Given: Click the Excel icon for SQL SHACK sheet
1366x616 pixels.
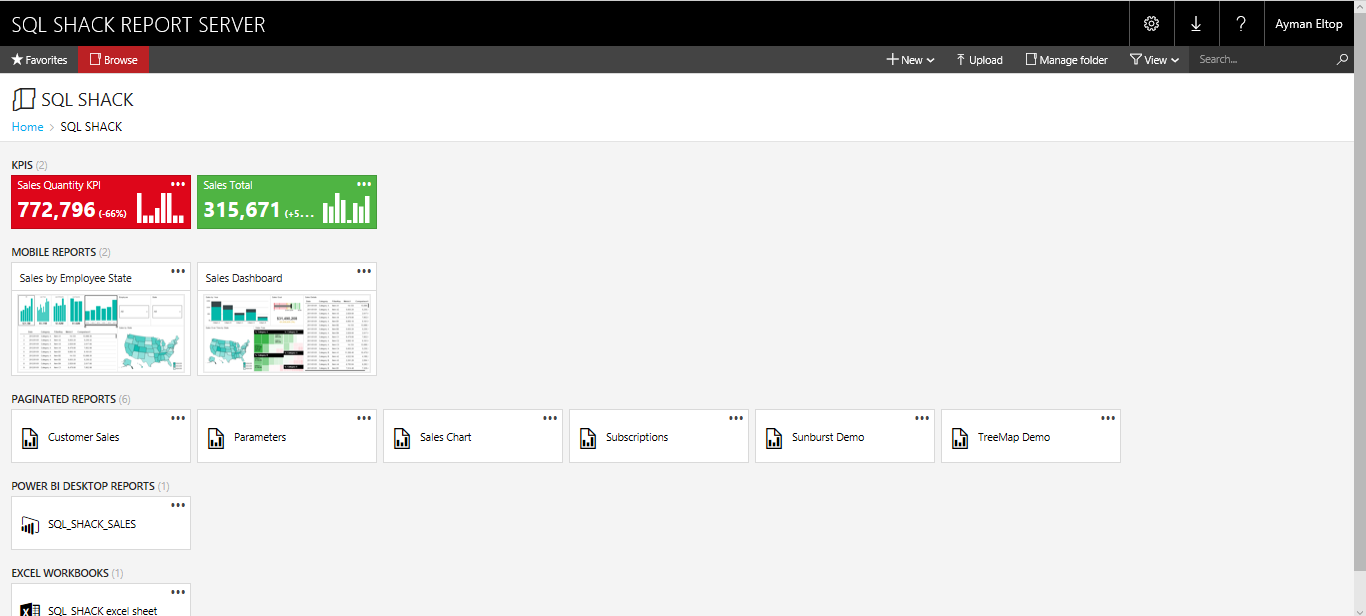Looking at the screenshot, I should [x=30, y=610].
